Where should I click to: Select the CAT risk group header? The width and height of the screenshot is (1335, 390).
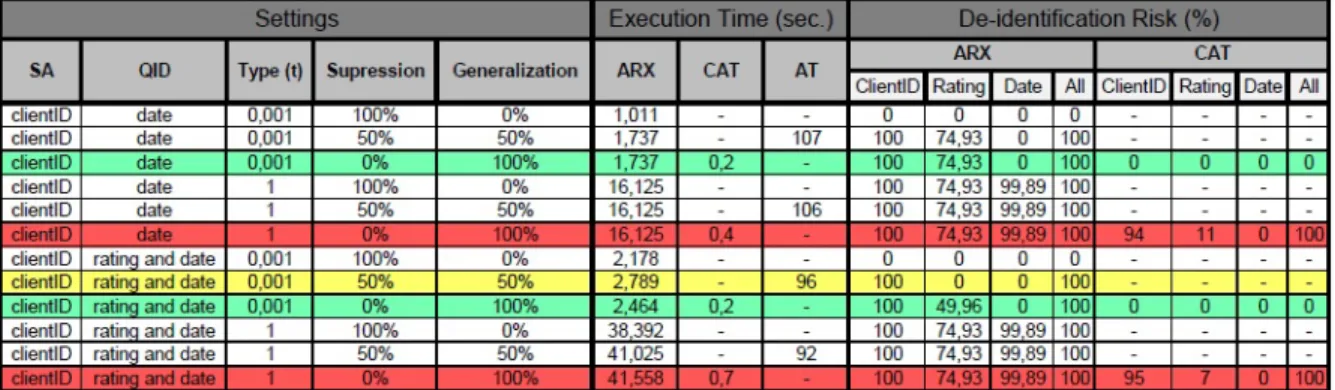1213,53
